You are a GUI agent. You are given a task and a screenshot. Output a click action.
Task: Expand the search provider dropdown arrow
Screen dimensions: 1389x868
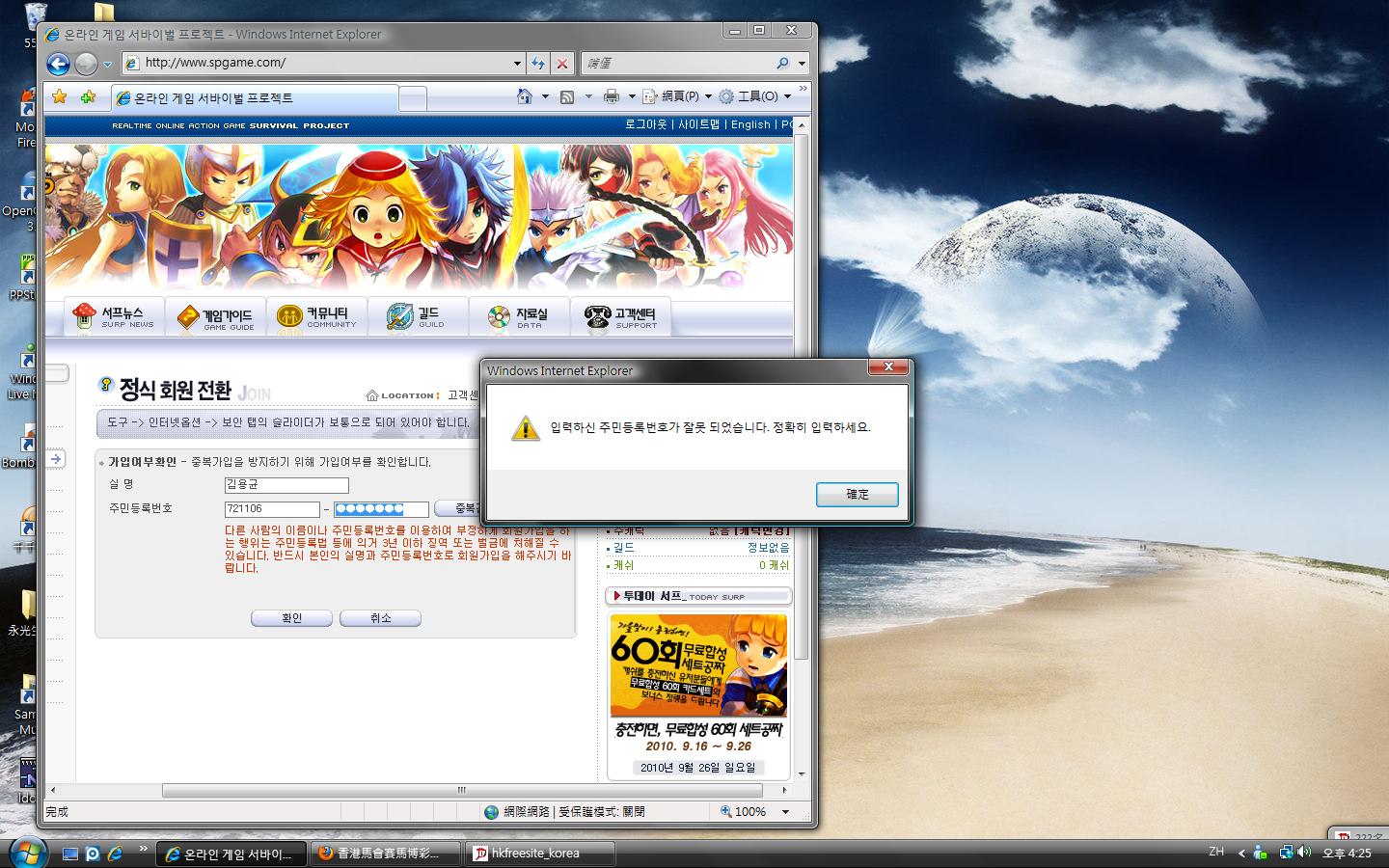pos(802,64)
